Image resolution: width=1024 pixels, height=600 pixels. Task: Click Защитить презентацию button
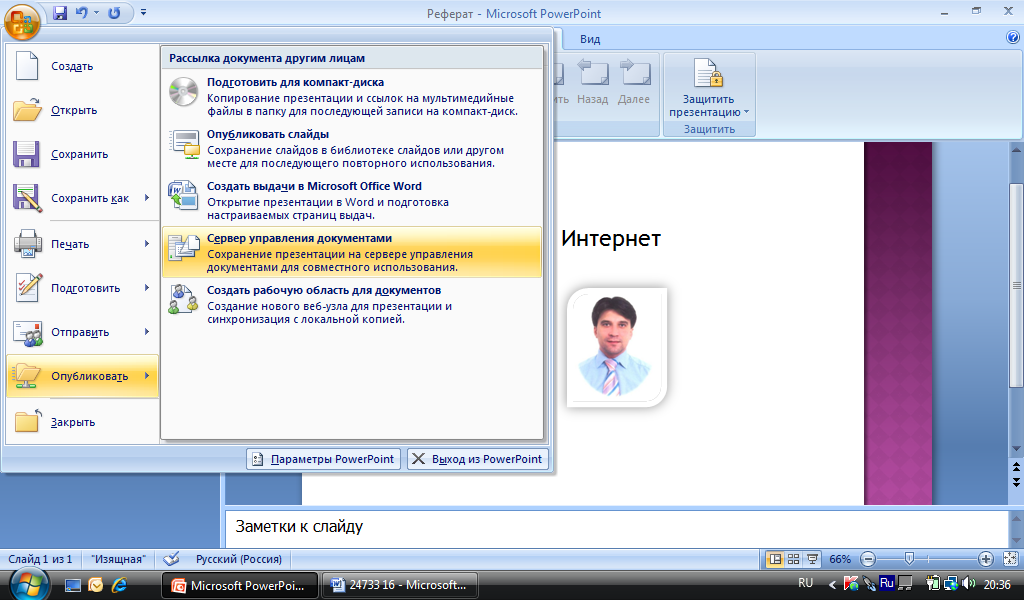(x=709, y=88)
